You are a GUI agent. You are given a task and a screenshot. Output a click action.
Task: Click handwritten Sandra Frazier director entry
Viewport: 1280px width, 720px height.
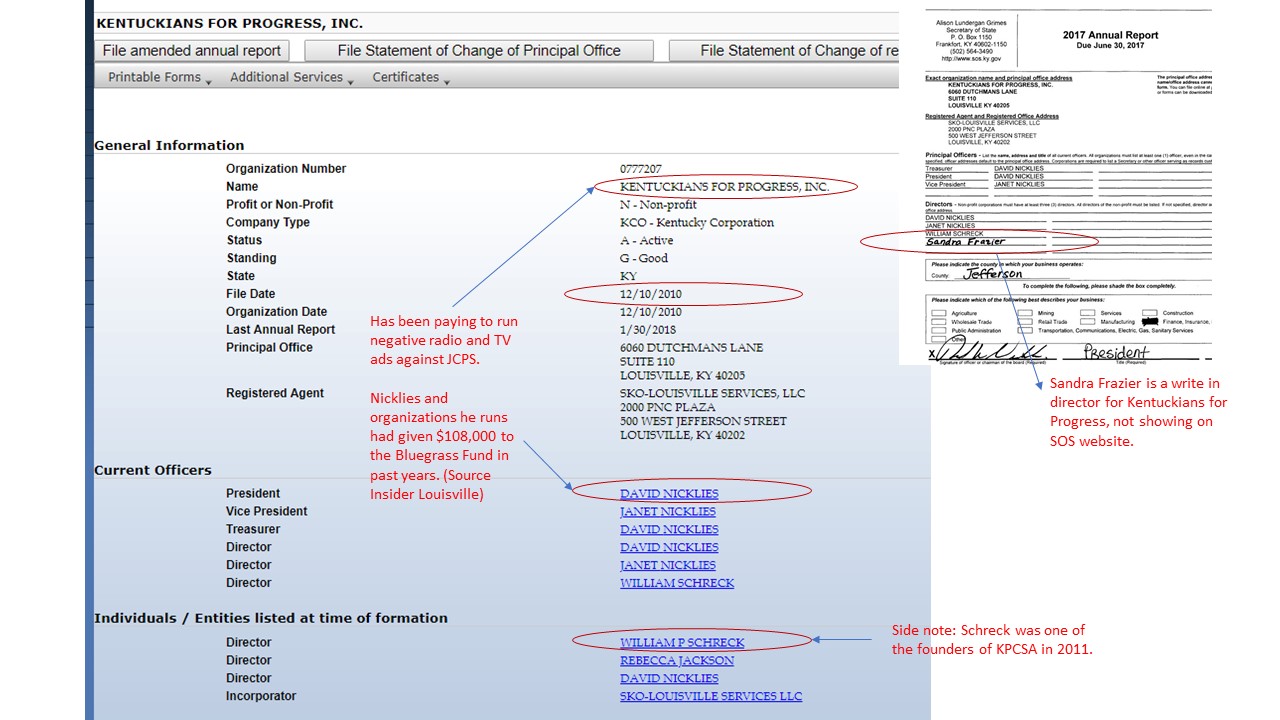pos(965,241)
